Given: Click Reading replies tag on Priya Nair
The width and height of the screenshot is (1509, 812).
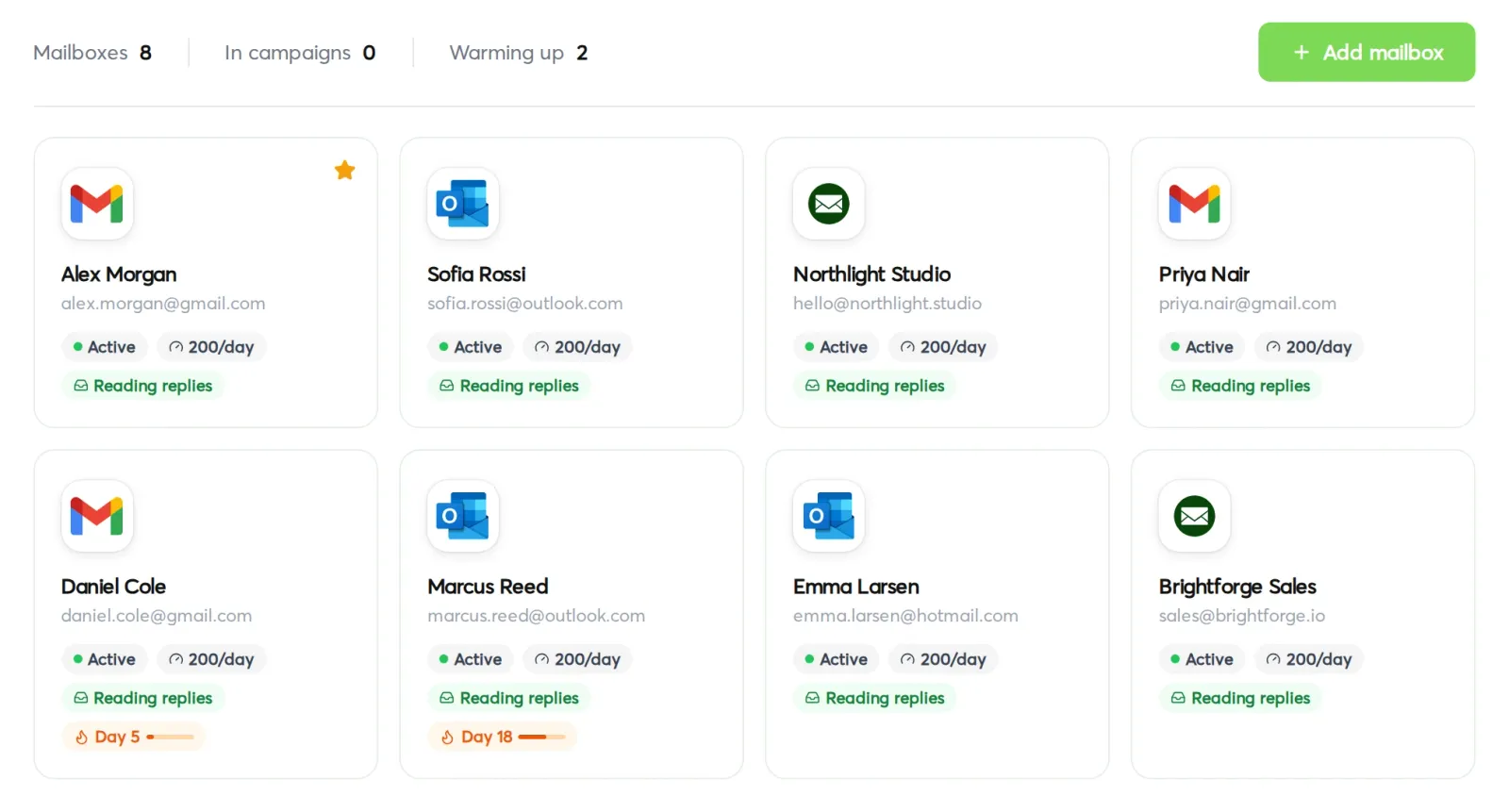Looking at the screenshot, I should 1241,386.
